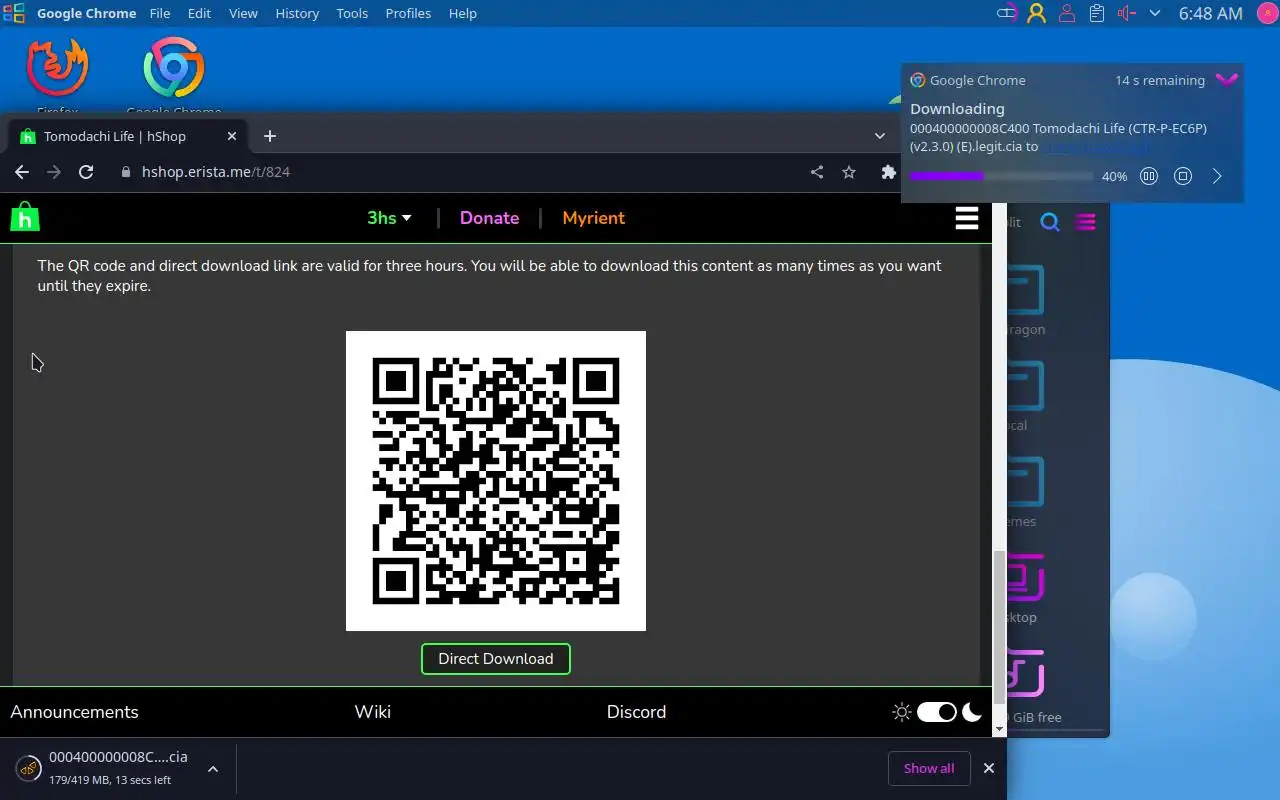Open the View menu

click(x=243, y=13)
